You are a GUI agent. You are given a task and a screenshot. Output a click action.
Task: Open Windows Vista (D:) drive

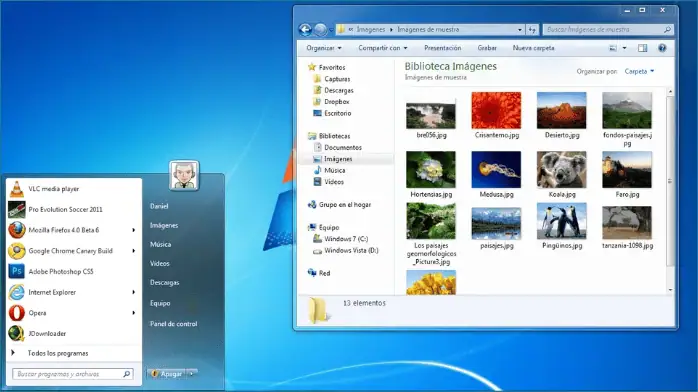[345, 251]
